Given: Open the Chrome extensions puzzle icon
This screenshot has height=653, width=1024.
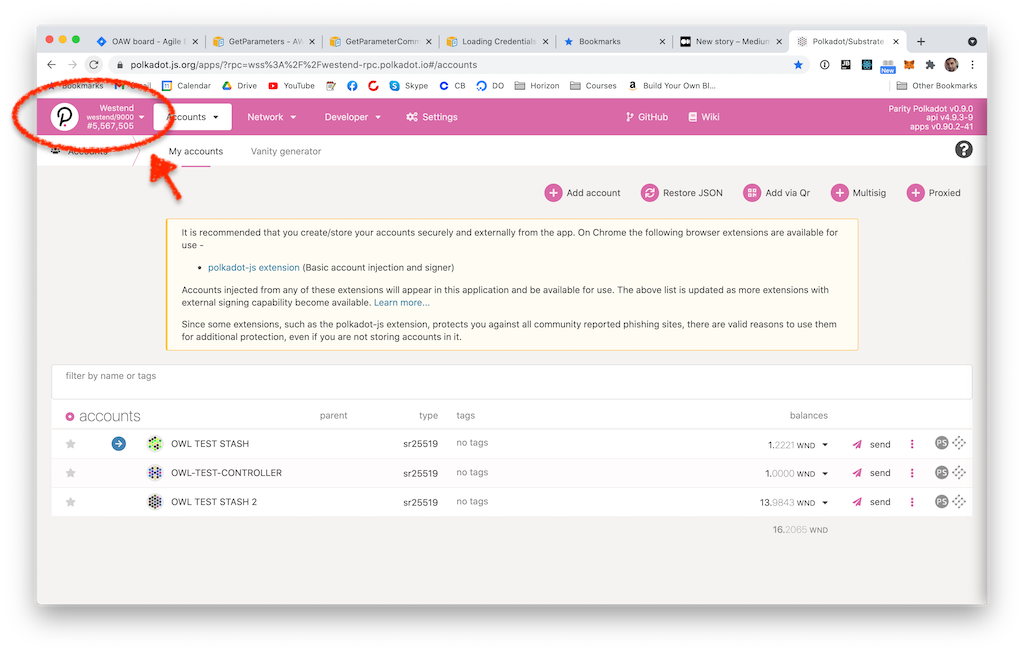Looking at the screenshot, I should [x=930, y=65].
